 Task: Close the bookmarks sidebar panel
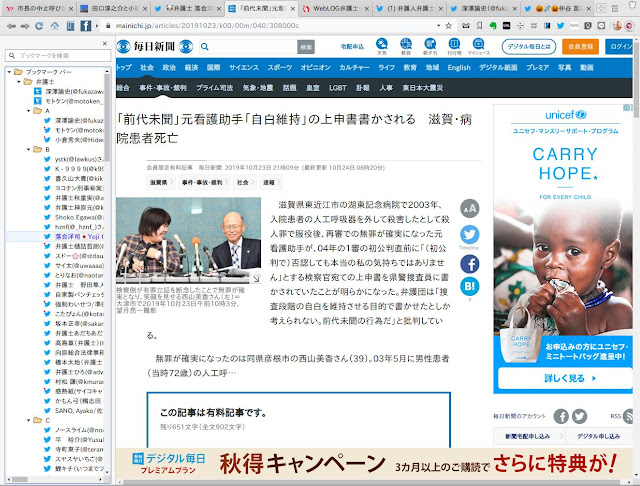[x=105, y=43]
